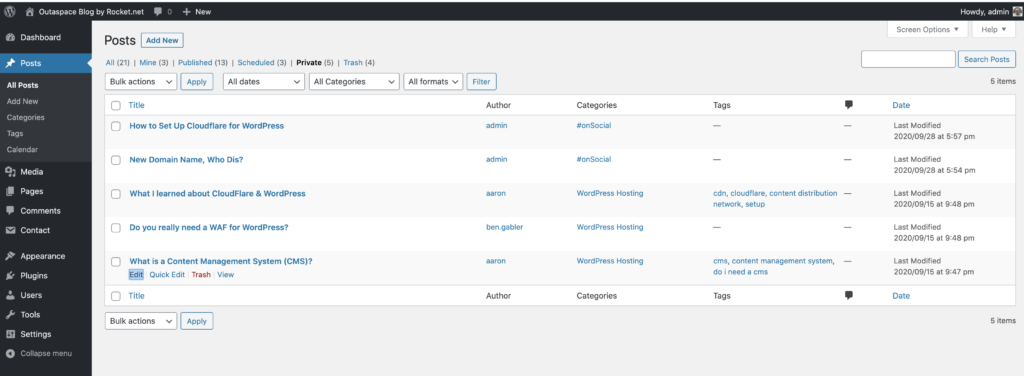Open the All Posts submenu item
1024x376 pixels.
[22, 86]
